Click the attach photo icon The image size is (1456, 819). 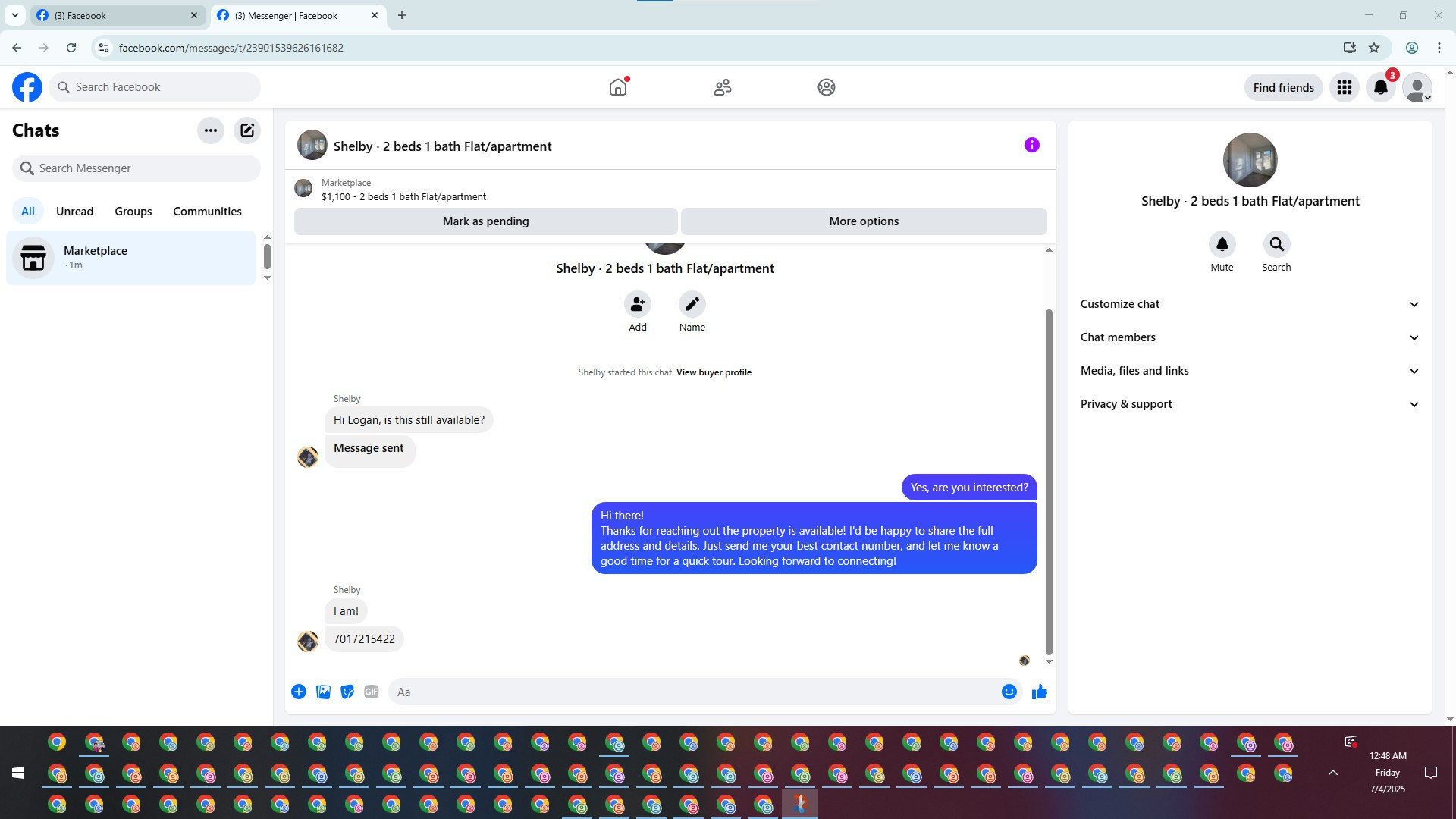click(x=323, y=692)
